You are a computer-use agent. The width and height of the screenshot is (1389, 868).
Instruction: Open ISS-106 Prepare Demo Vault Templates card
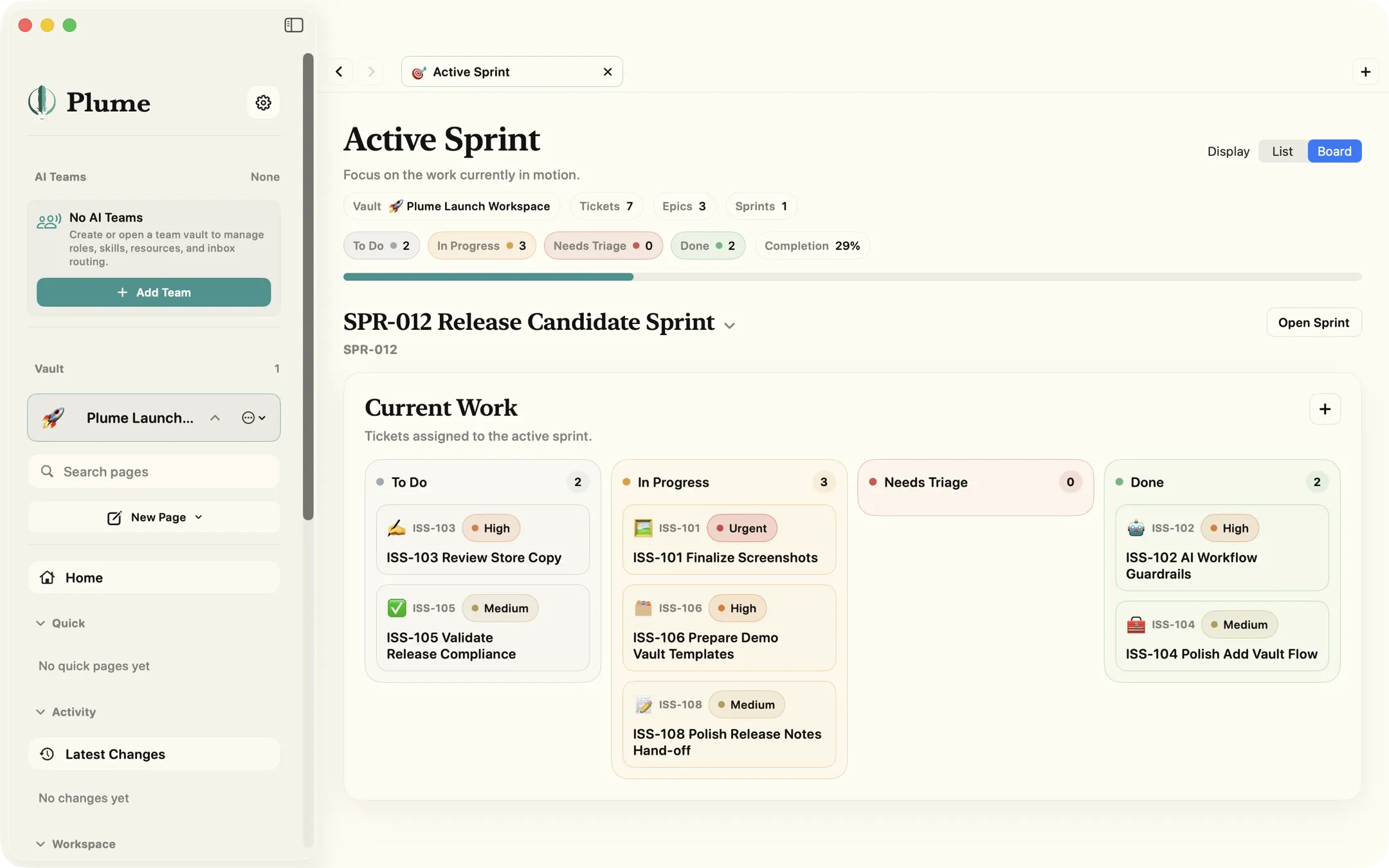(x=729, y=628)
